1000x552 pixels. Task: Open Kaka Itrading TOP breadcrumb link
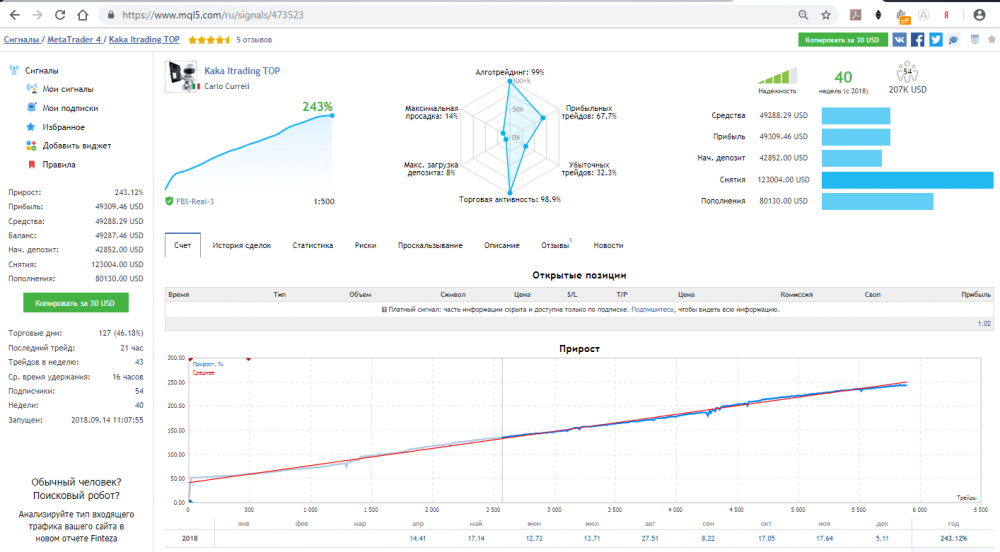[144, 40]
